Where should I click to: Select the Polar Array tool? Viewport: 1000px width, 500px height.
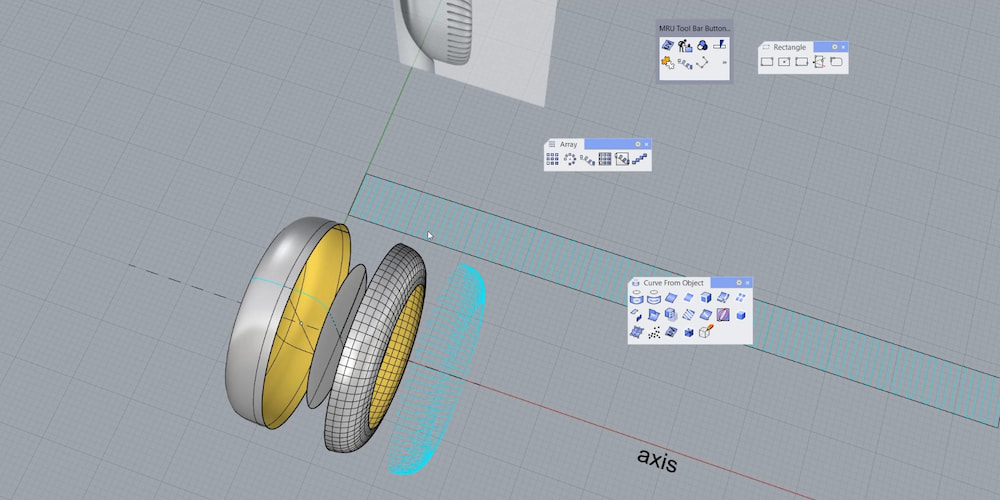click(x=570, y=159)
